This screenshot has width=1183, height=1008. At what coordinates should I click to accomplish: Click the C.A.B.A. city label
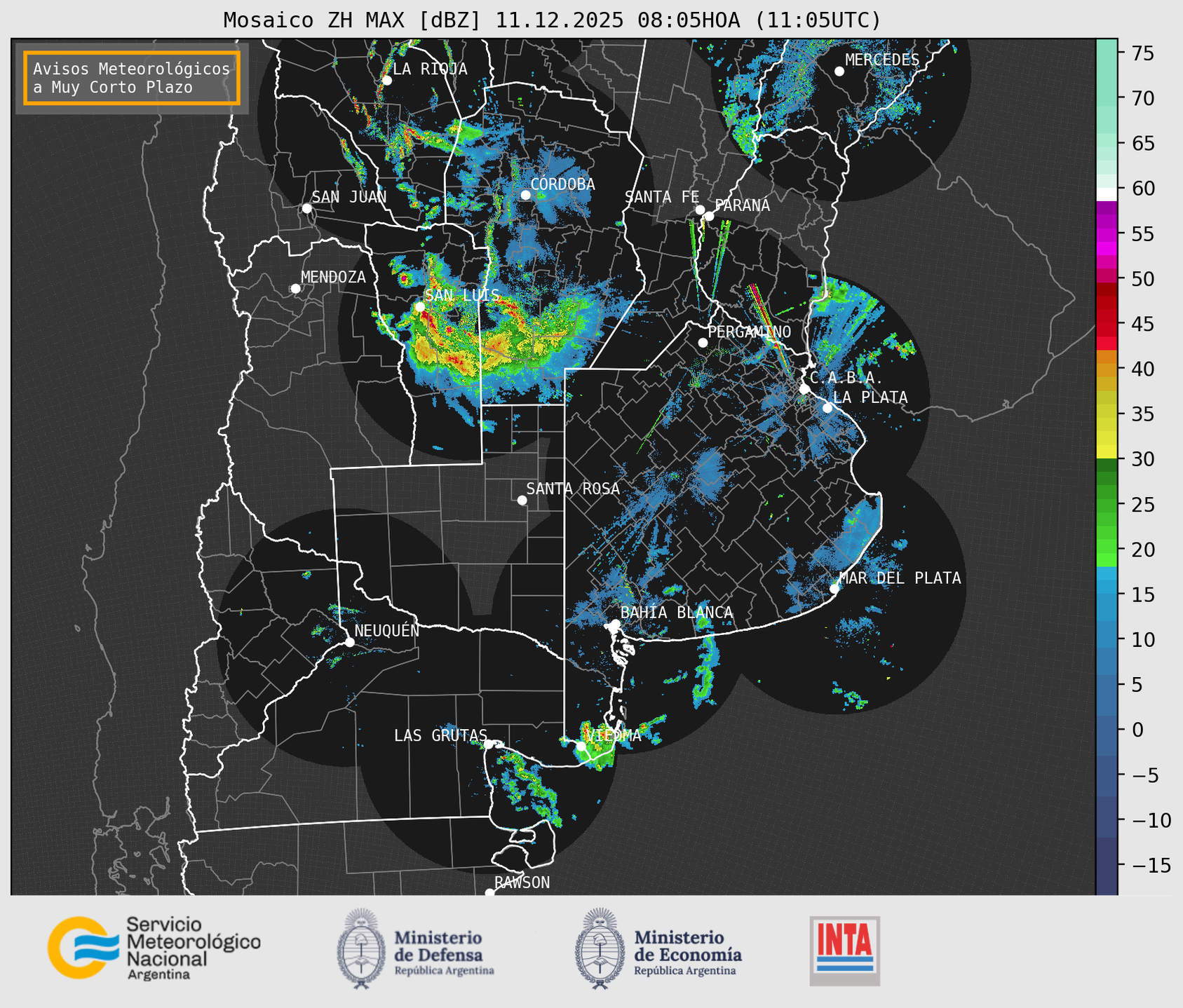[846, 378]
